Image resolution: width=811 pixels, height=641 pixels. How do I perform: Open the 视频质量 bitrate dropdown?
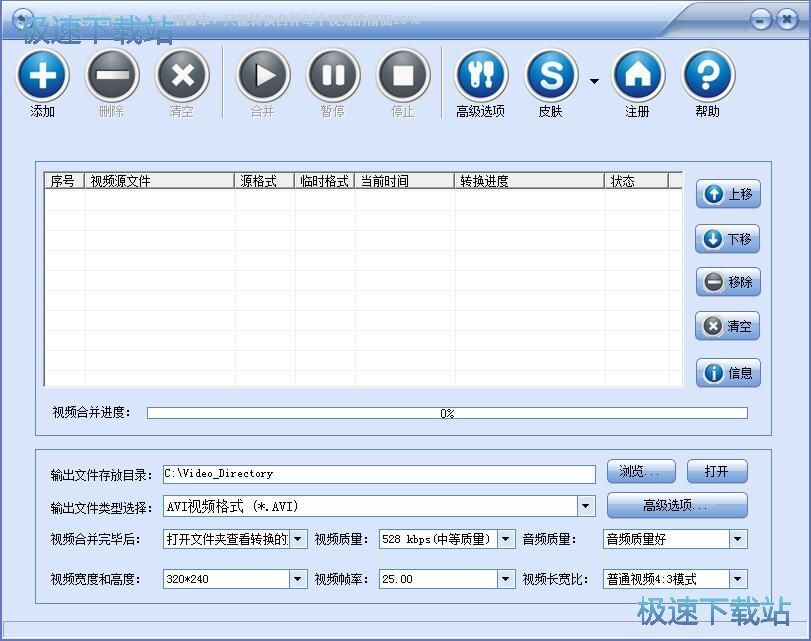[506, 540]
